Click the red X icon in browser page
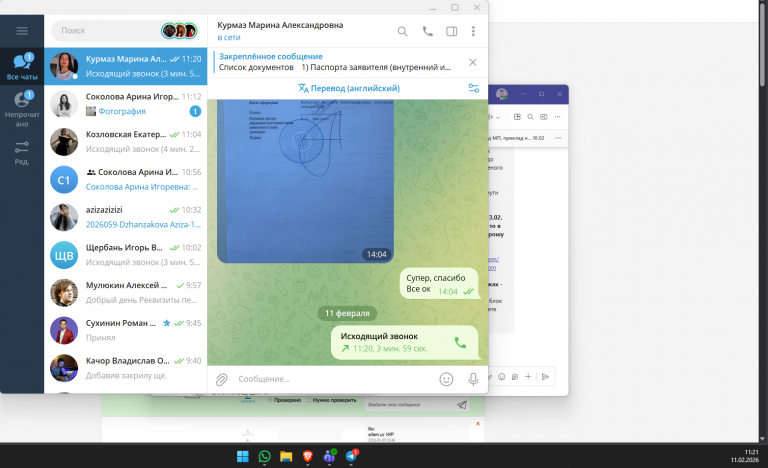 (478, 424)
